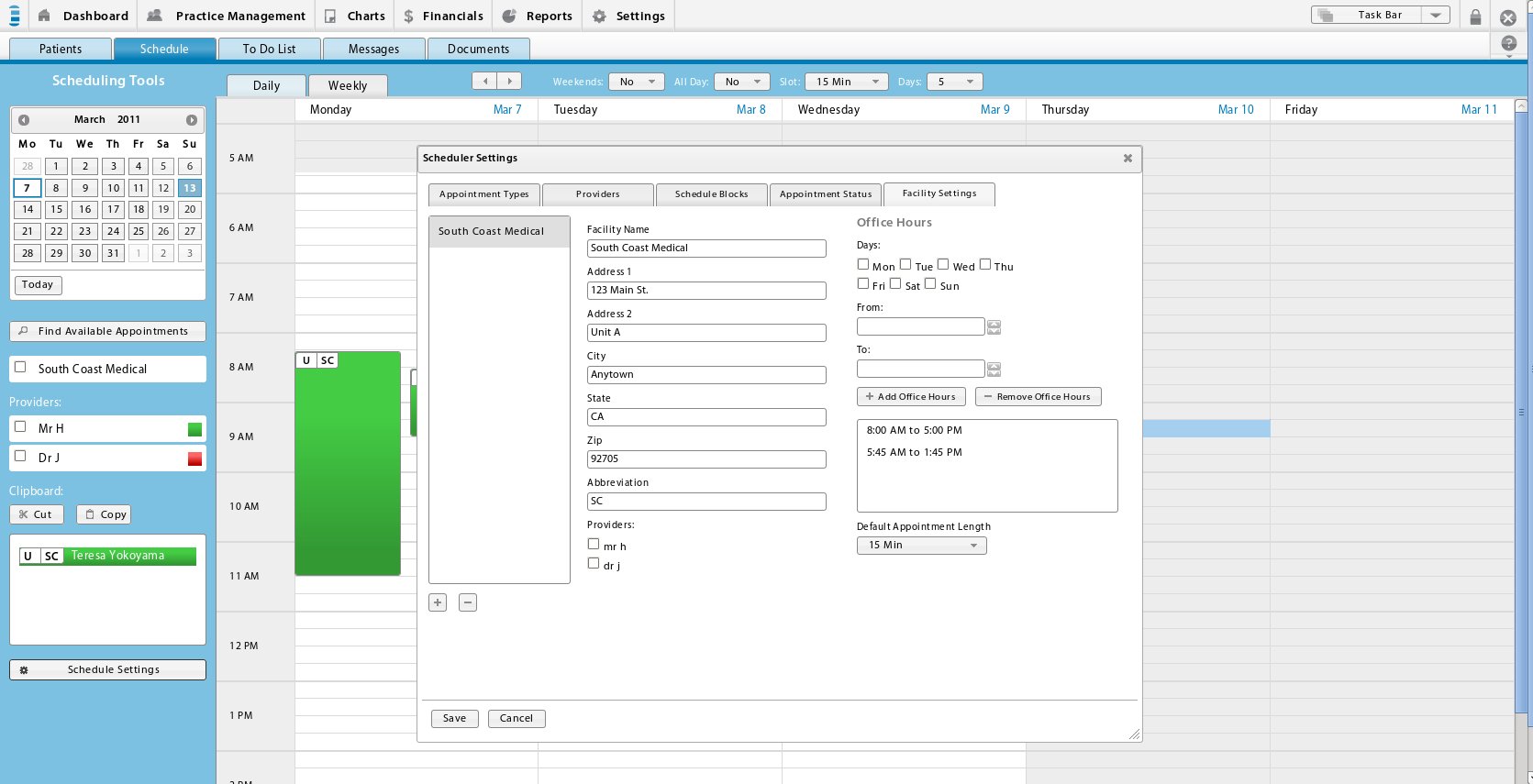Click Dr J red color swatch
Image resolution: width=1533 pixels, height=784 pixels.
(x=194, y=458)
